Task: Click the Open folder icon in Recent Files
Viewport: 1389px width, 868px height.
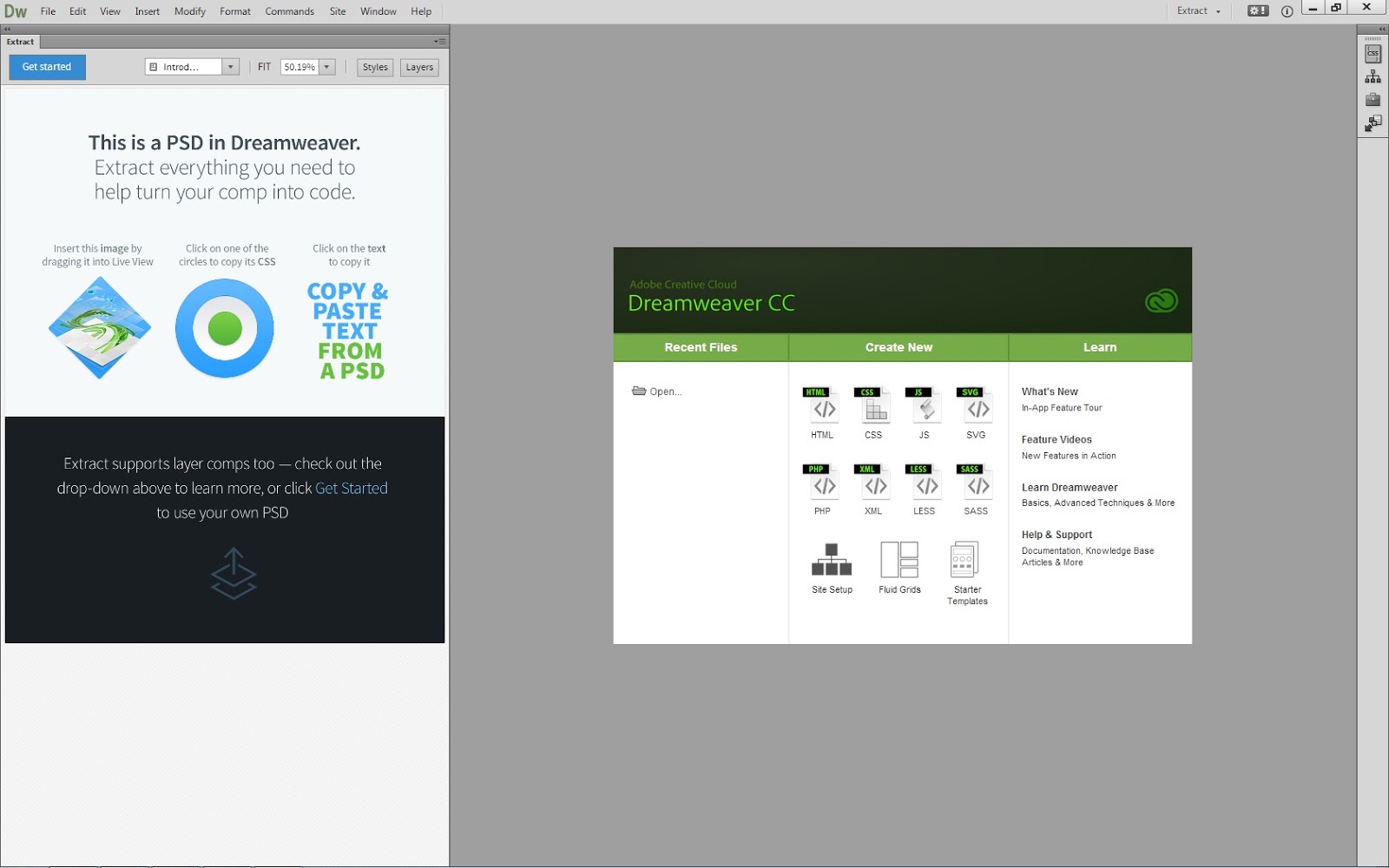Action: (x=639, y=391)
